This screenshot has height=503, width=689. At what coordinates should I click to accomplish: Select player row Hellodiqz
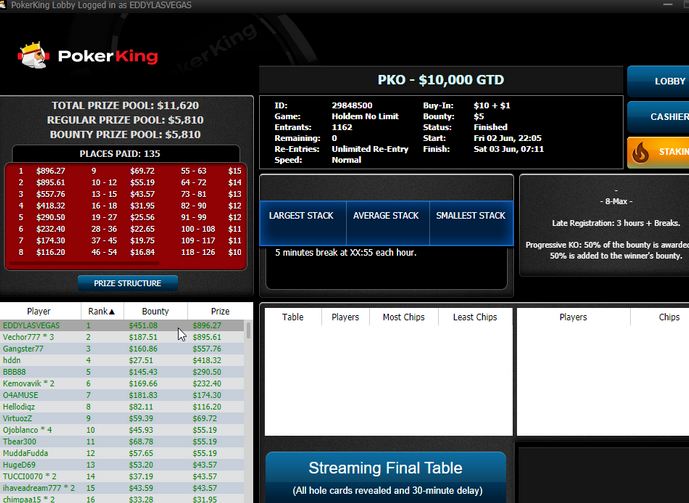pos(122,407)
